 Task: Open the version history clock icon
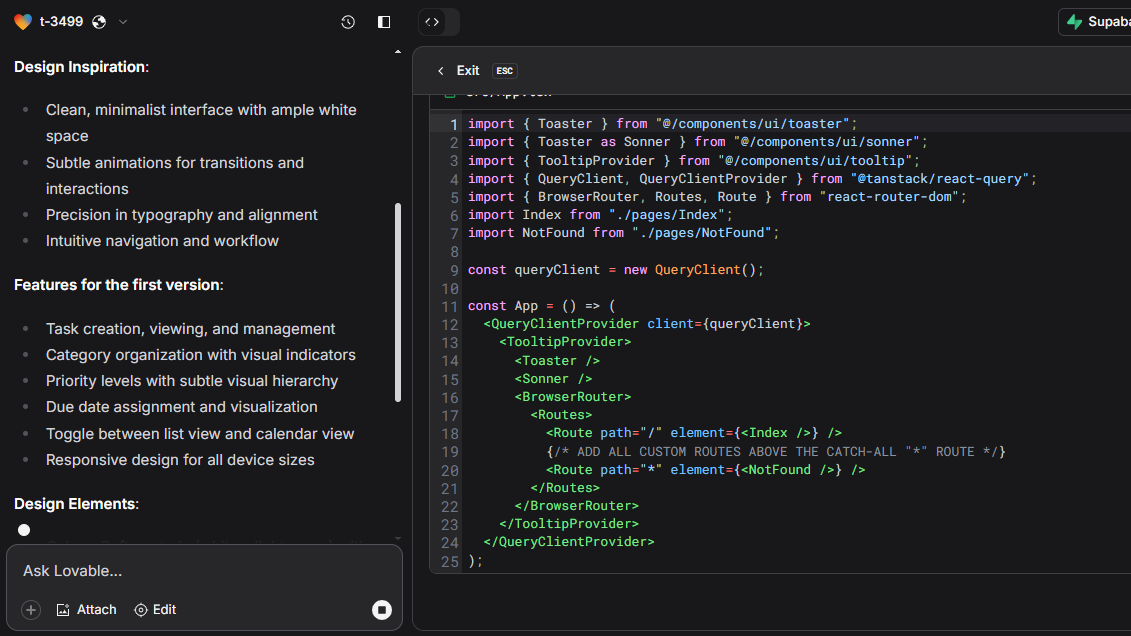[x=348, y=22]
